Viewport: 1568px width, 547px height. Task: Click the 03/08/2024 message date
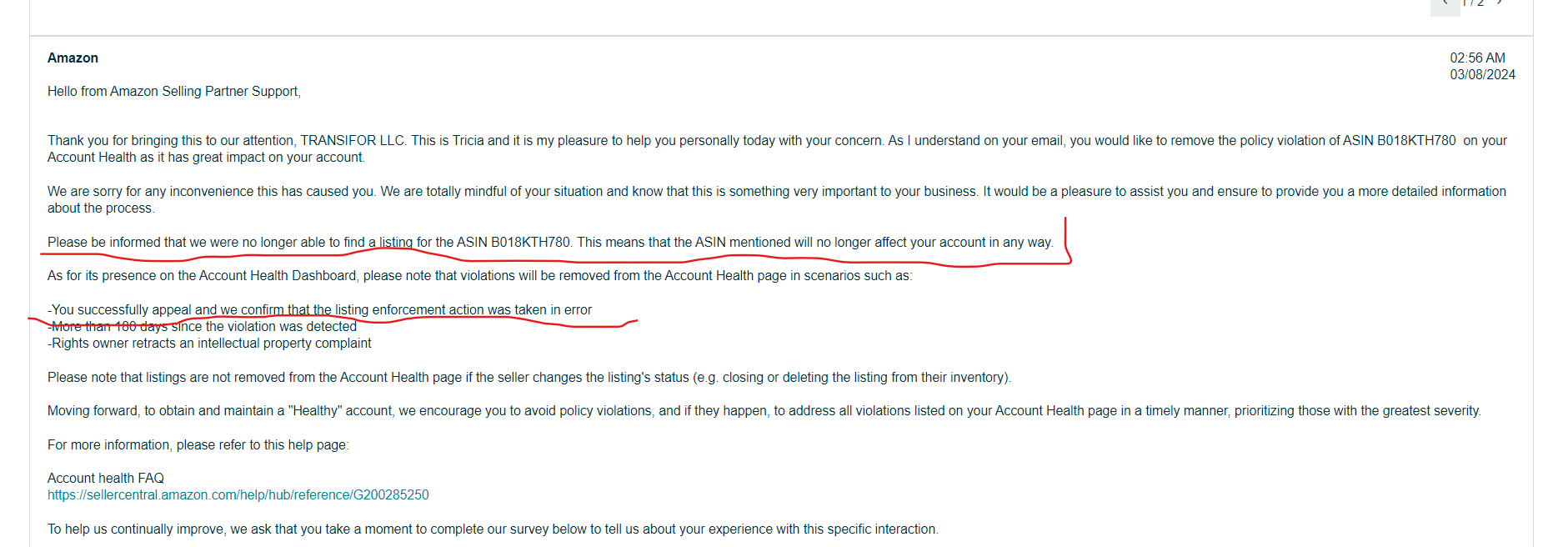[x=1482, y=75]
